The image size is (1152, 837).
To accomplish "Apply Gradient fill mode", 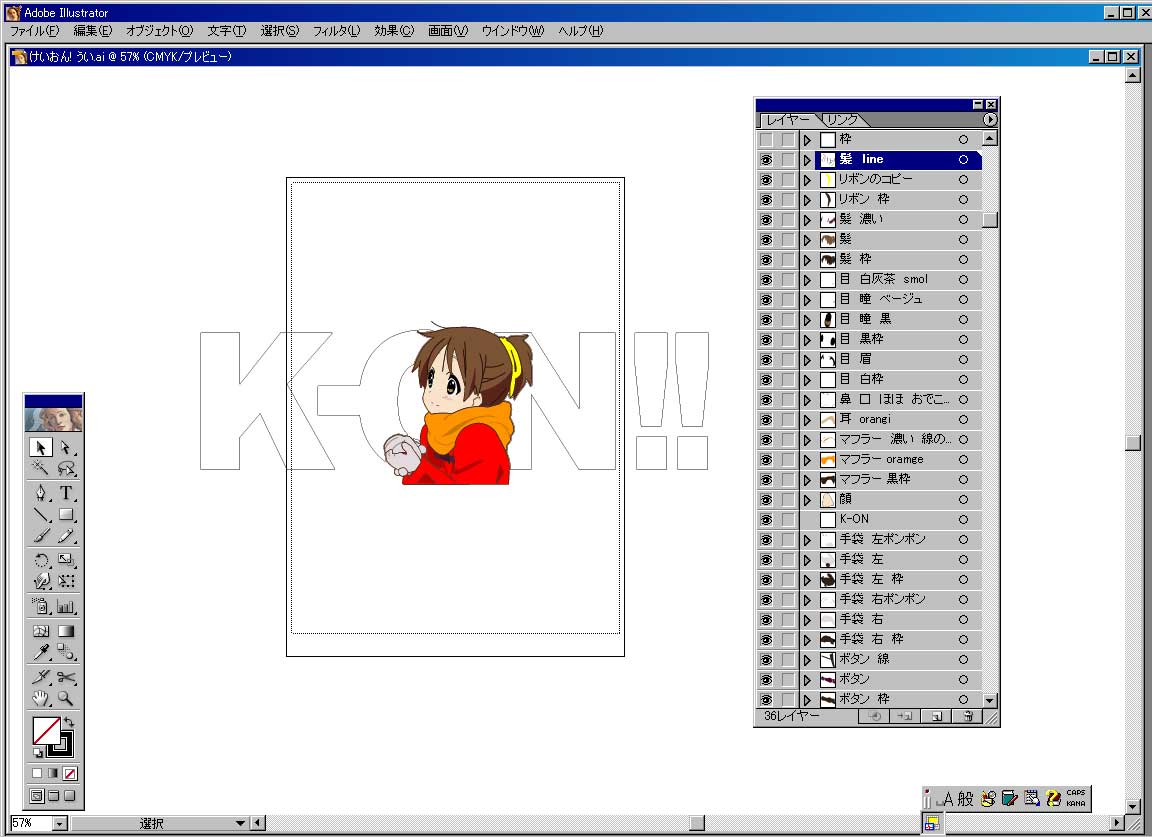I will point(54,773).
